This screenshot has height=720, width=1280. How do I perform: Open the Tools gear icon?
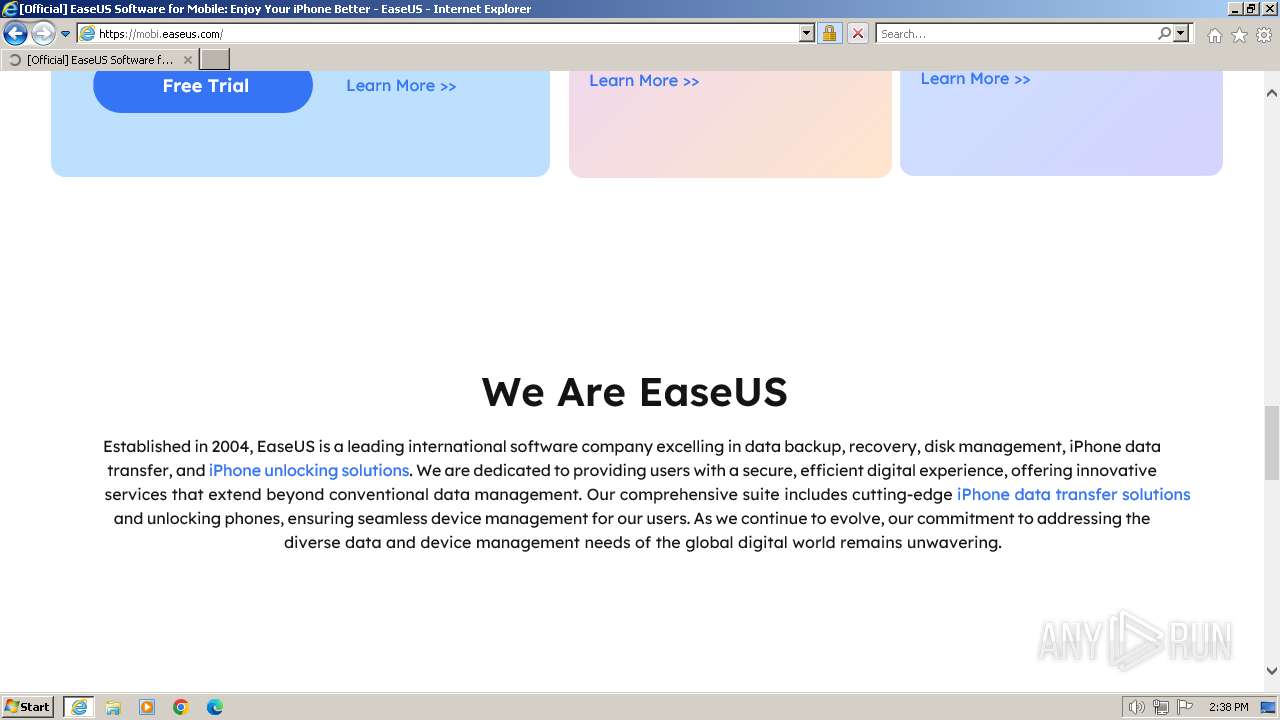coord(1264,35)
